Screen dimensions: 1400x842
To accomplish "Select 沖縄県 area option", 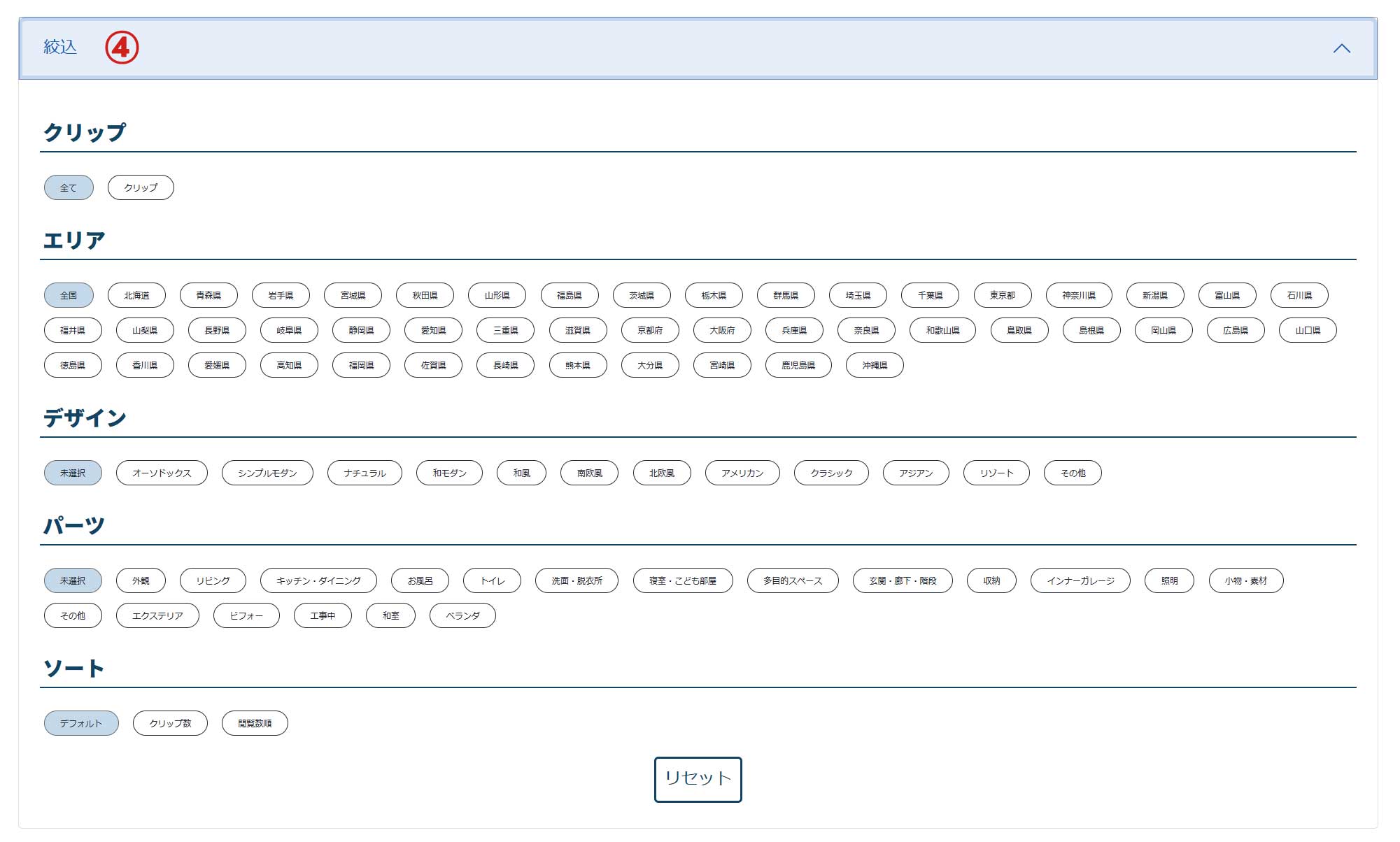I will pyautogui.click(x=875, y=365).
